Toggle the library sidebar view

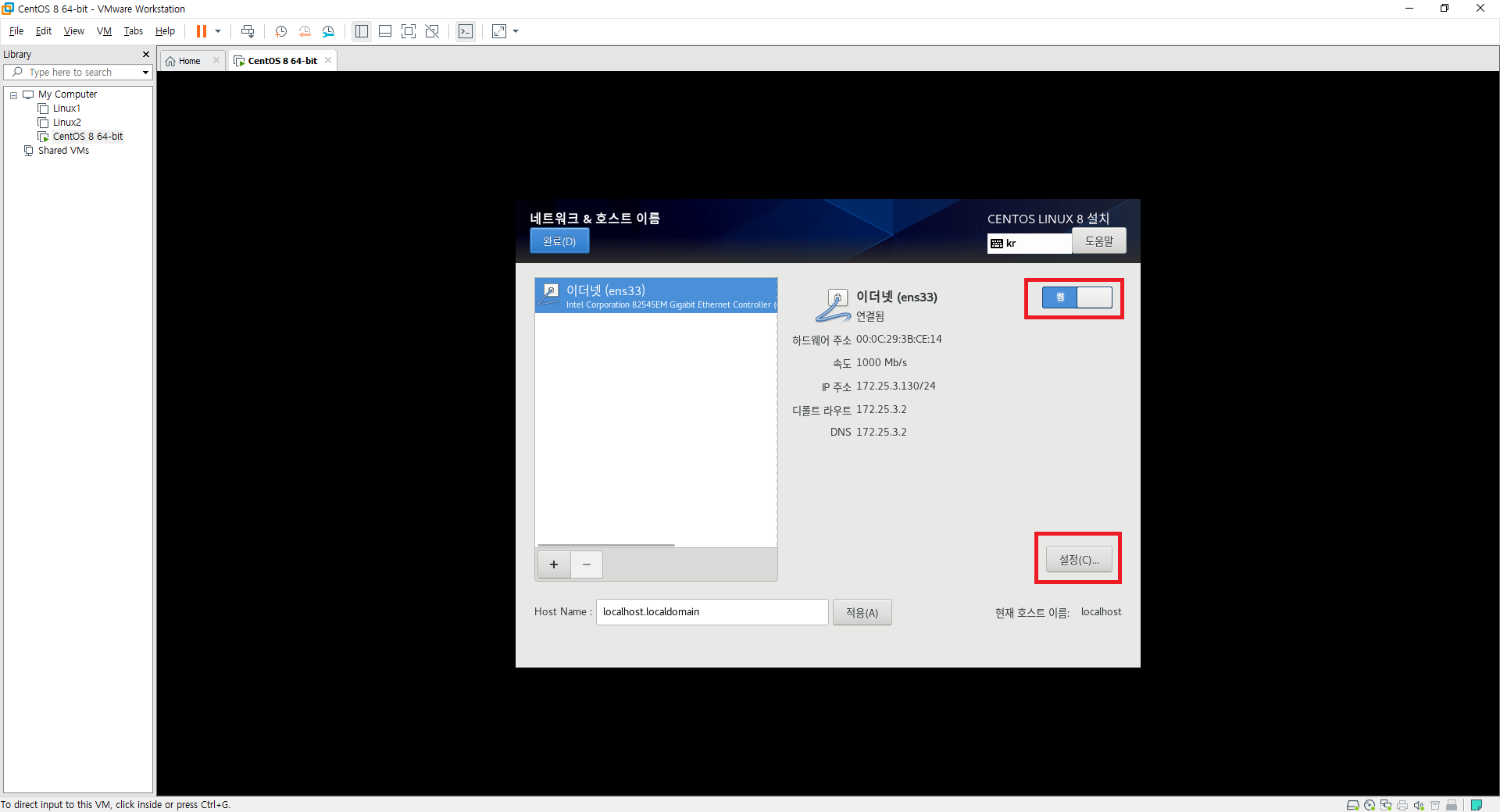coord(362,31)
